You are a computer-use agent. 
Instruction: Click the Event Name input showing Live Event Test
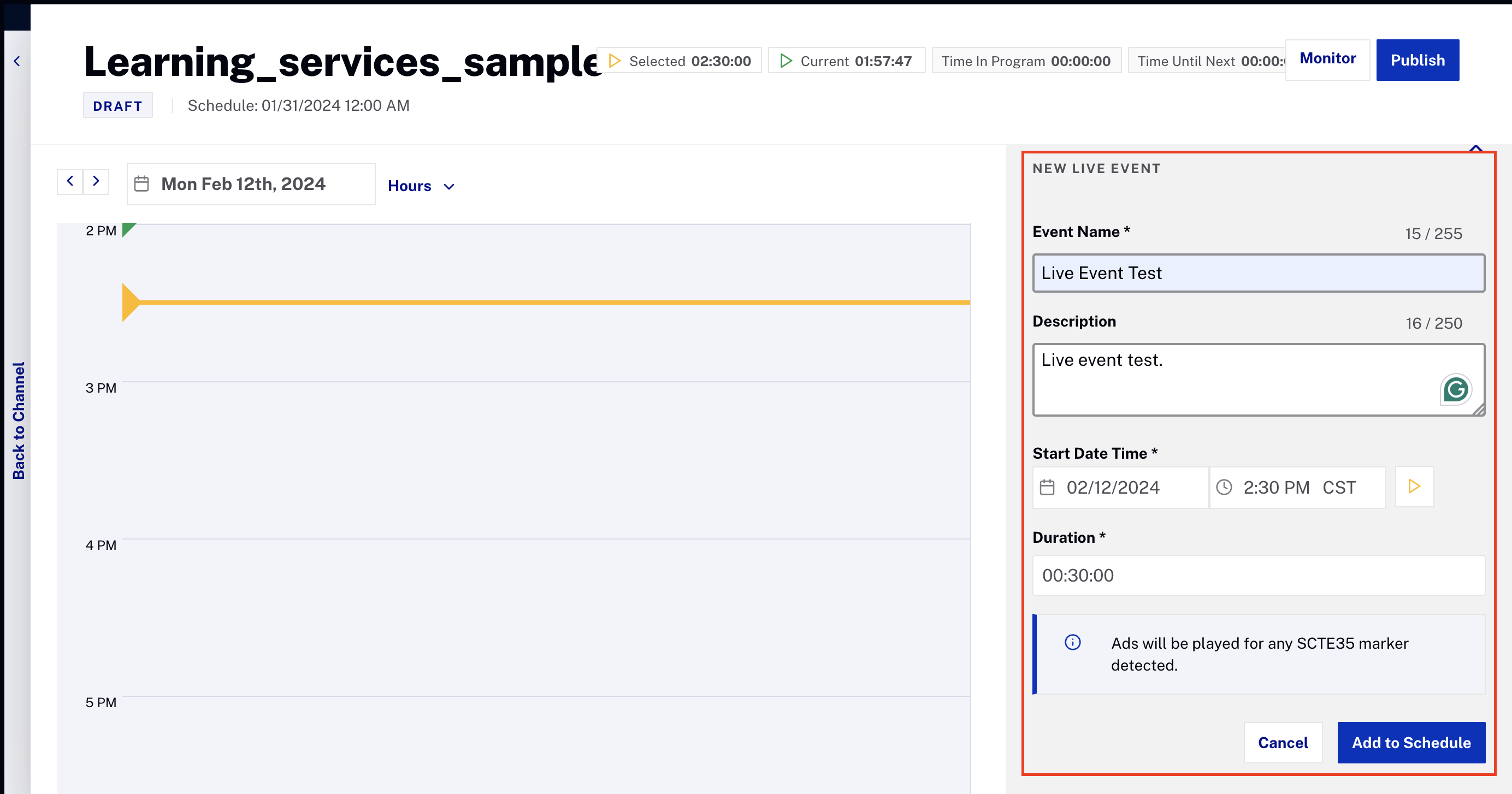click(1259, 272)
